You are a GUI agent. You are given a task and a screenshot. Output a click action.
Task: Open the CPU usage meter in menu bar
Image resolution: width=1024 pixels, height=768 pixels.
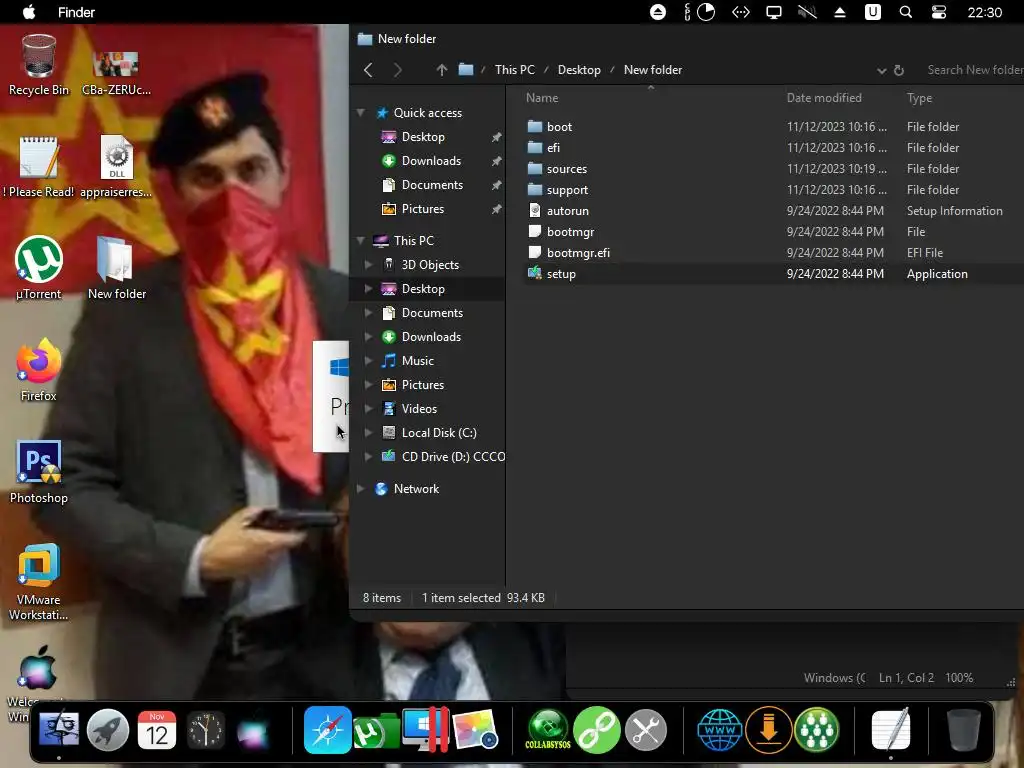click(x=706, y=12)
